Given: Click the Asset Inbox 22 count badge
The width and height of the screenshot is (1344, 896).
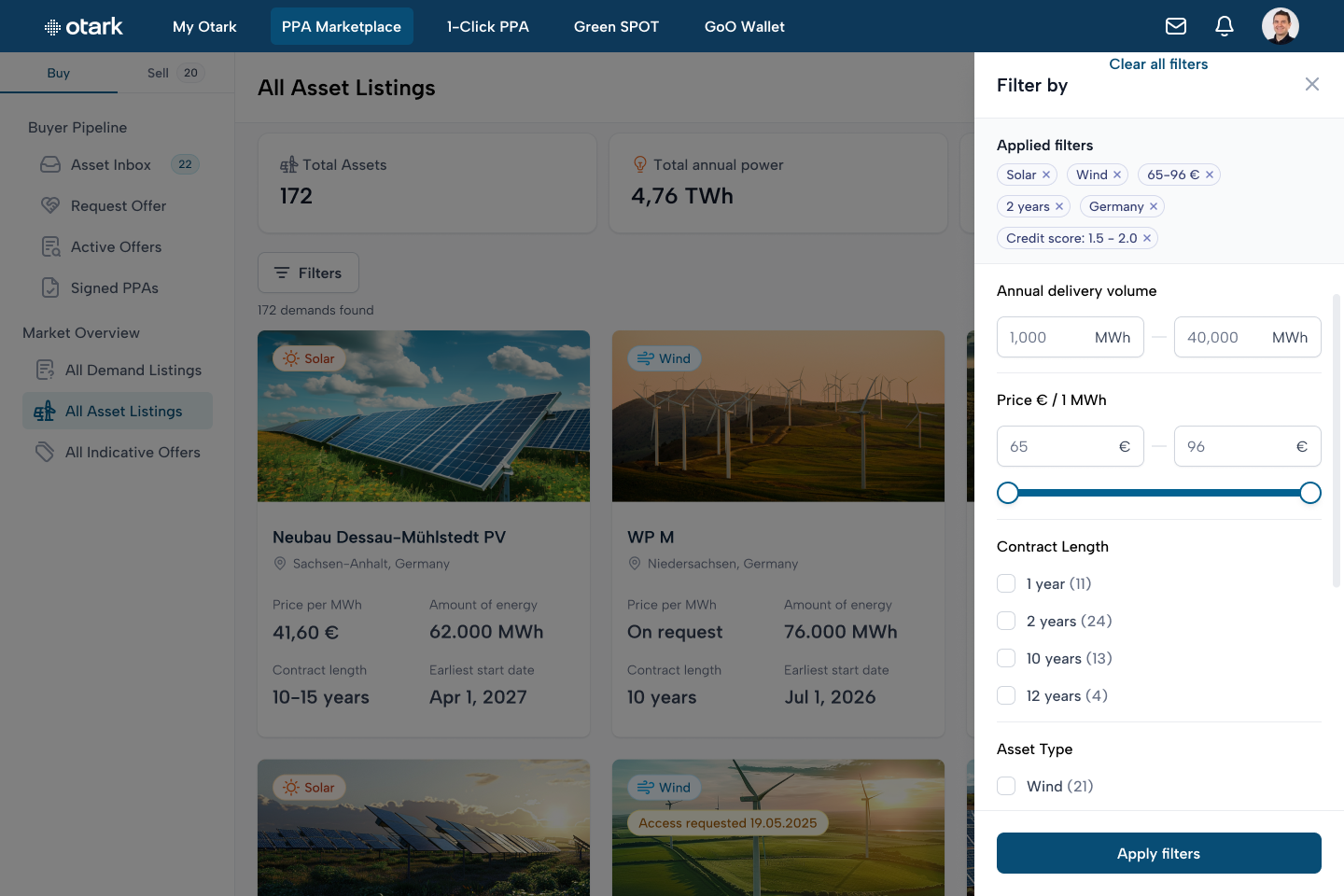Looking at the screenshot, I should click(185, 164).
